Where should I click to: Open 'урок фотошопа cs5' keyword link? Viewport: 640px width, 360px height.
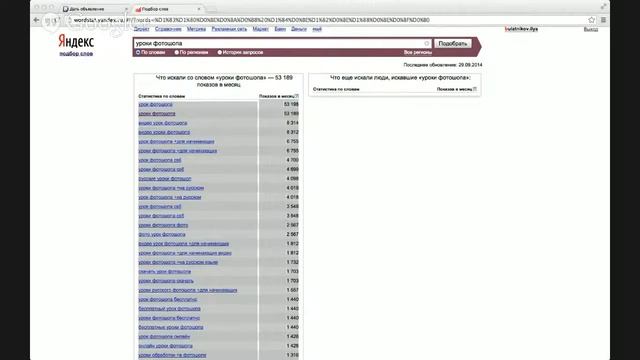pos(160,207)
